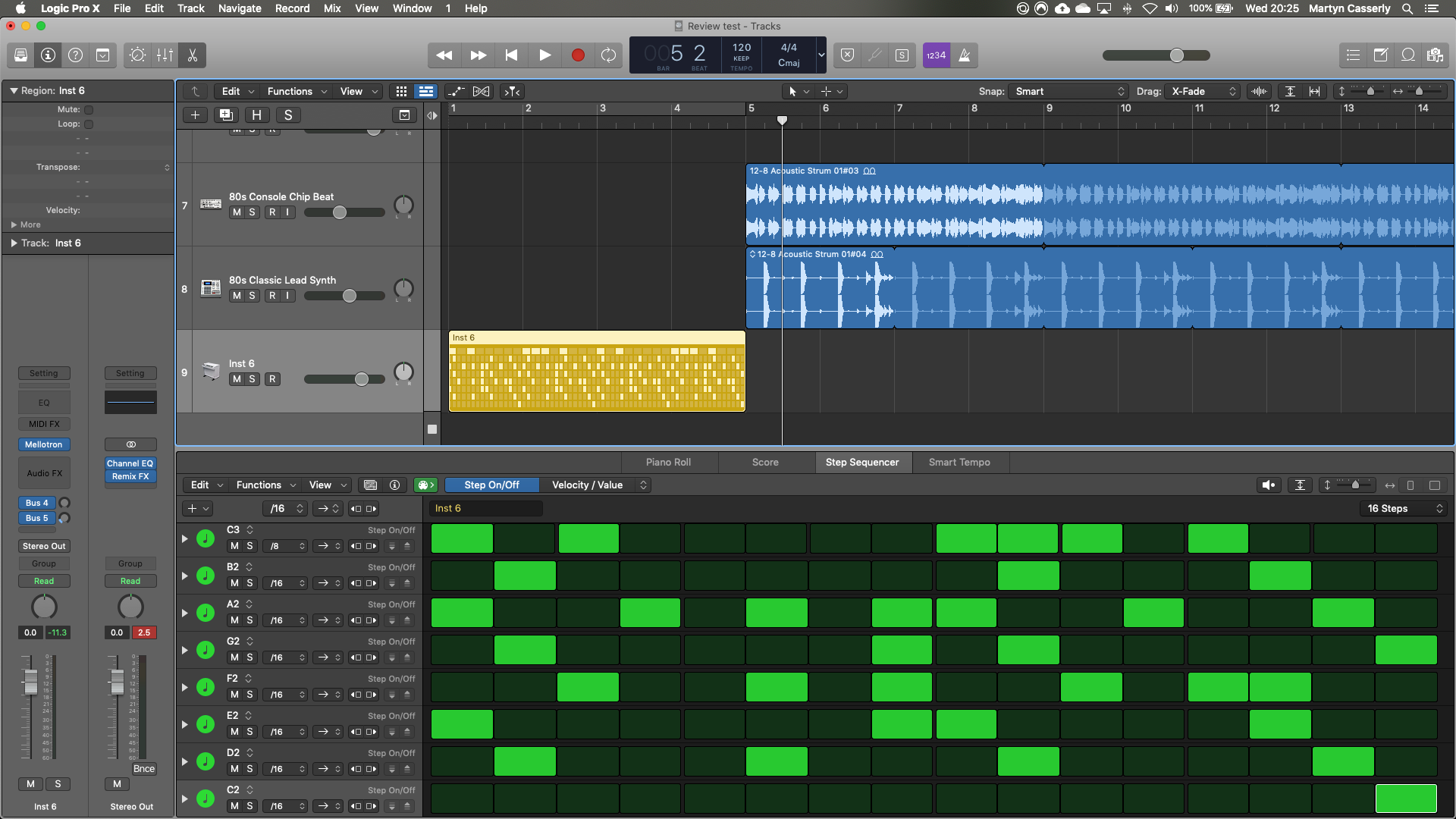Click the Step Sequencer tab
This screenshot has height=819, width=1456.
[x=862, y=461]
